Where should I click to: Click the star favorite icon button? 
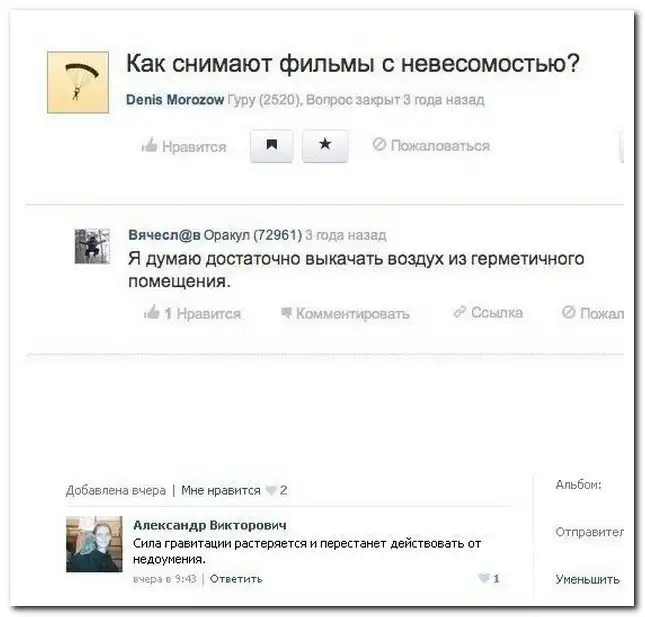tap(325, 146)
